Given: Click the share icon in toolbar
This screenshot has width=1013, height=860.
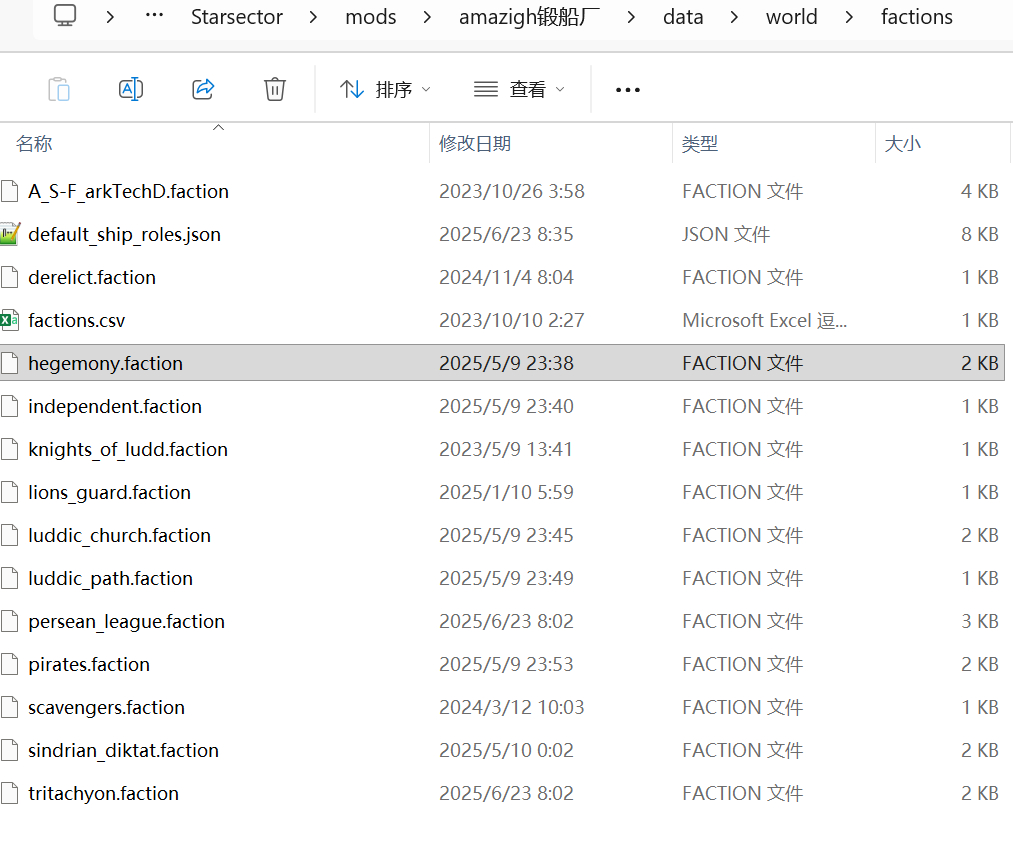Looking at the screenshot, I should click(x=203, y=89).
